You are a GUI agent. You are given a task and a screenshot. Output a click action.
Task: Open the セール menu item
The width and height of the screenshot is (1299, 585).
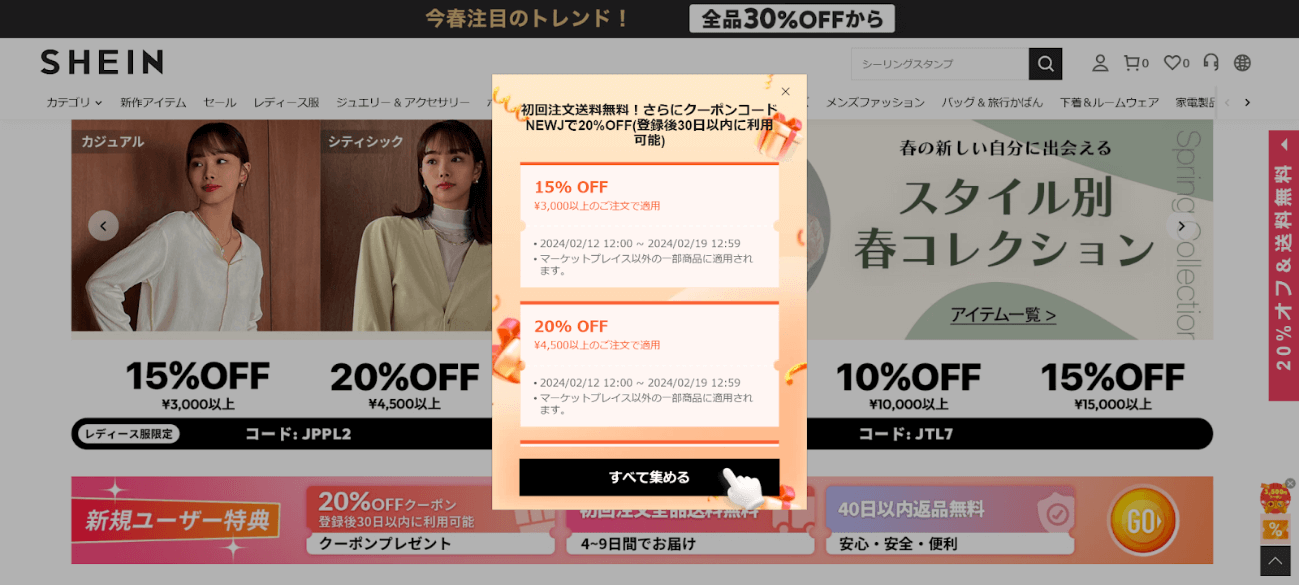point(220,102)
